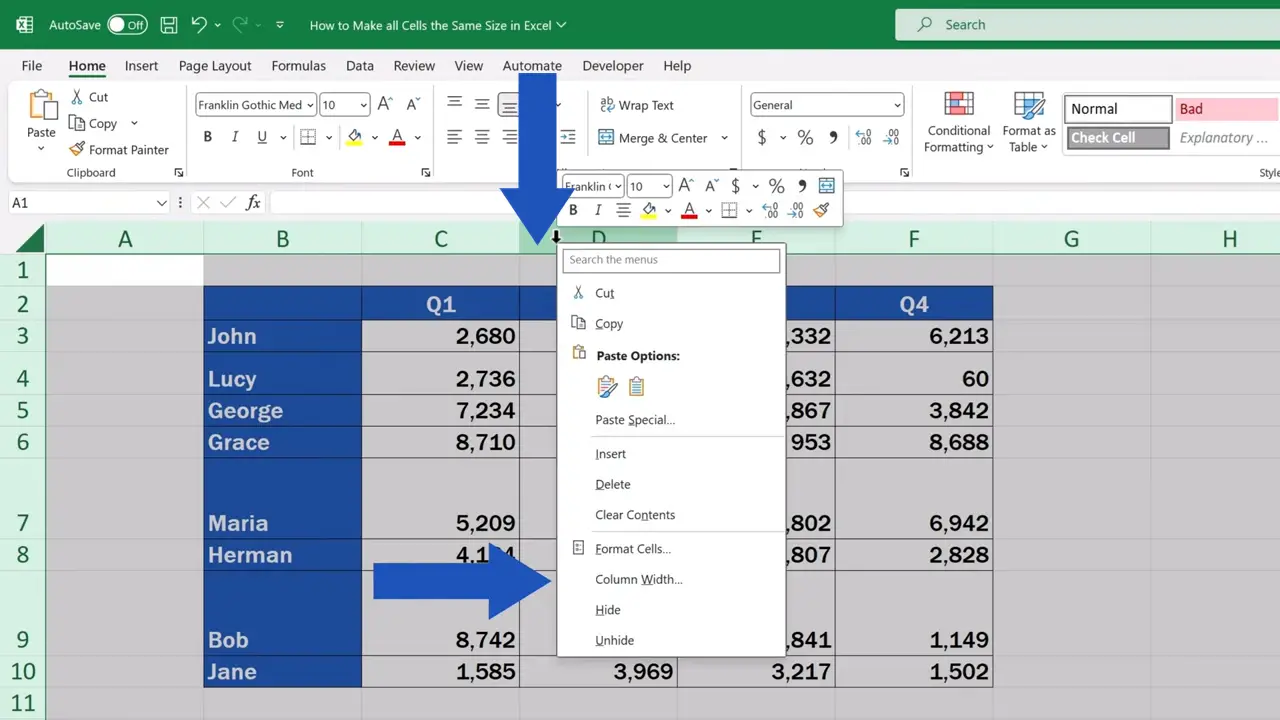Toggle underline formatting
This screenshot has height=720, width=1280.
260,137
